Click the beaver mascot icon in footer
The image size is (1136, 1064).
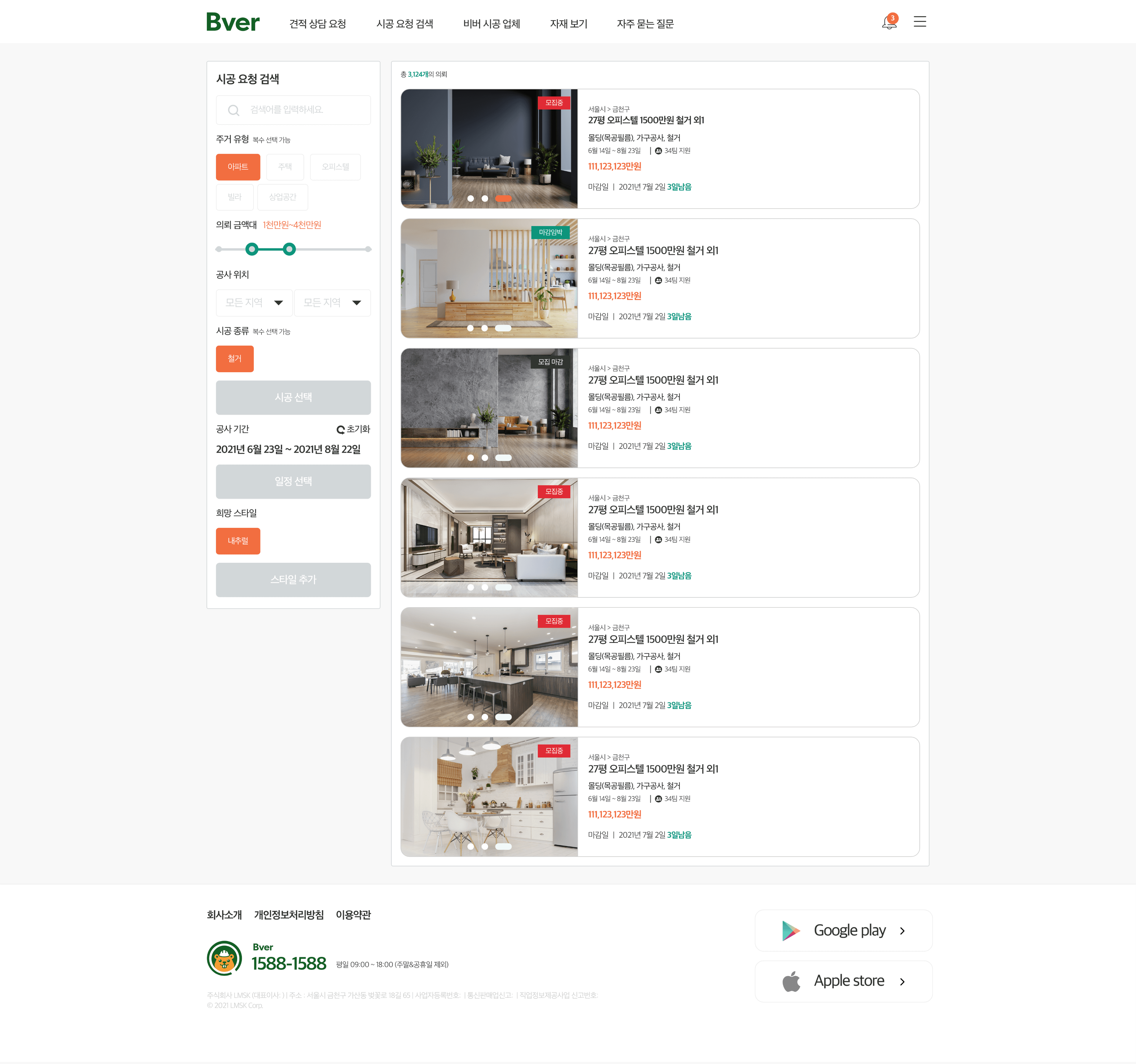(x=224, y=958)
